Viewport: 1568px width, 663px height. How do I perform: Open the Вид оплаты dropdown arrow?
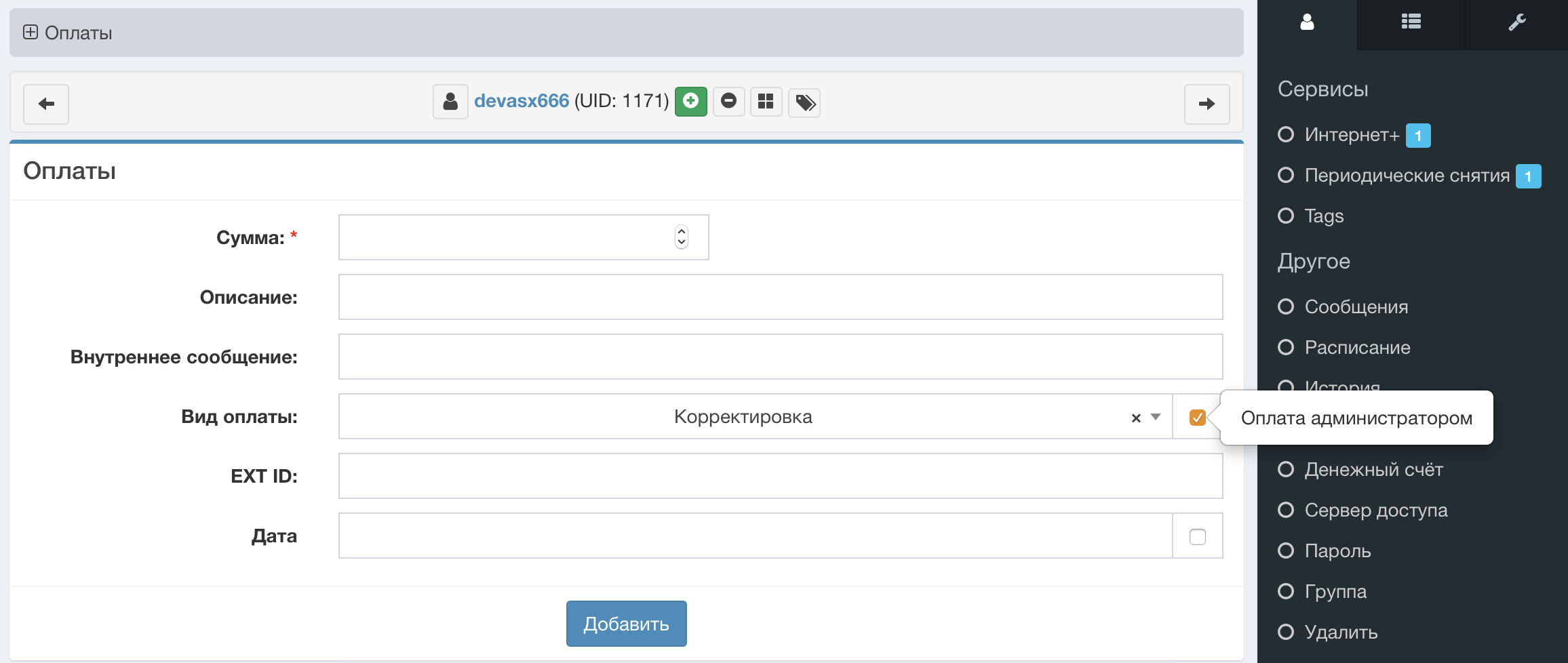pos(1156,417)
